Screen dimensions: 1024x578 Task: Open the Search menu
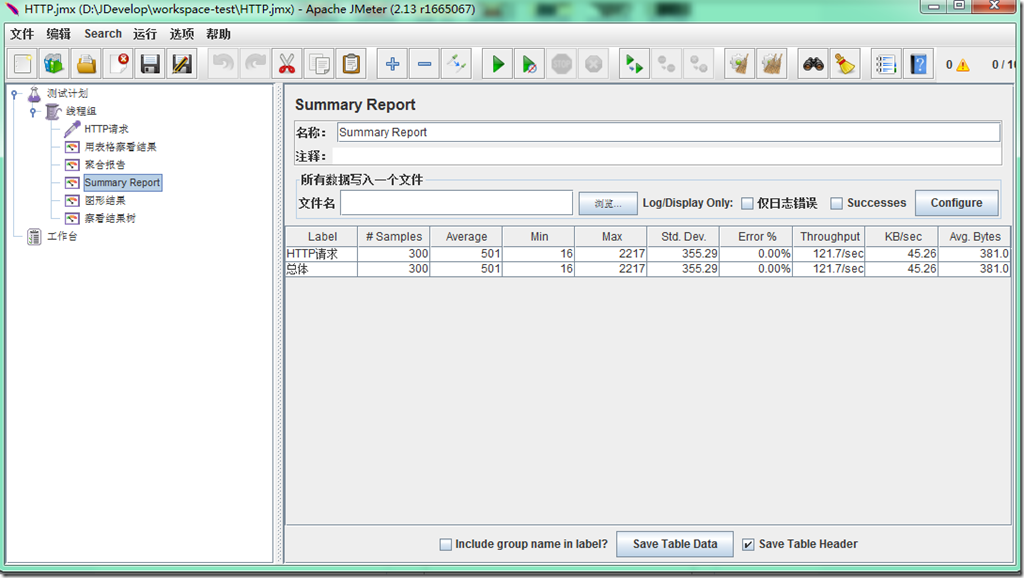103,34
